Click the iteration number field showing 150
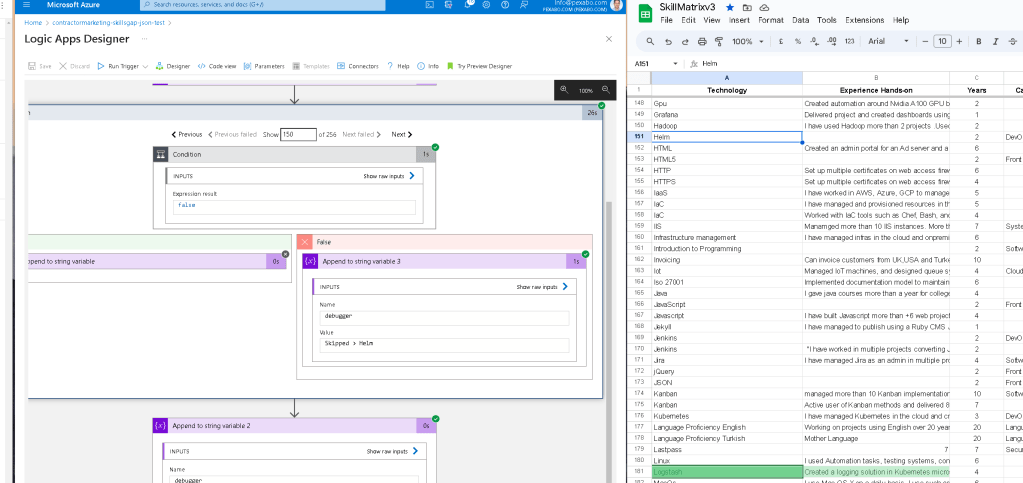This screenshot has width=1023, height=483. (298, 134)
